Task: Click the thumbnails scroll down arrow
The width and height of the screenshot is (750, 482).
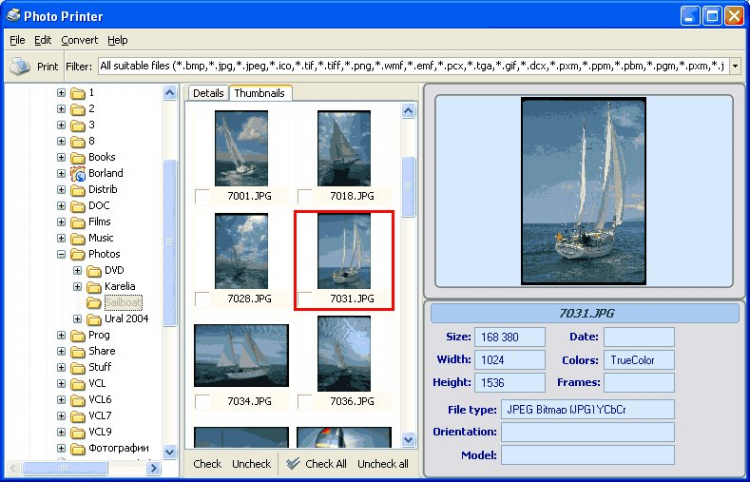Action: (408, 439)
